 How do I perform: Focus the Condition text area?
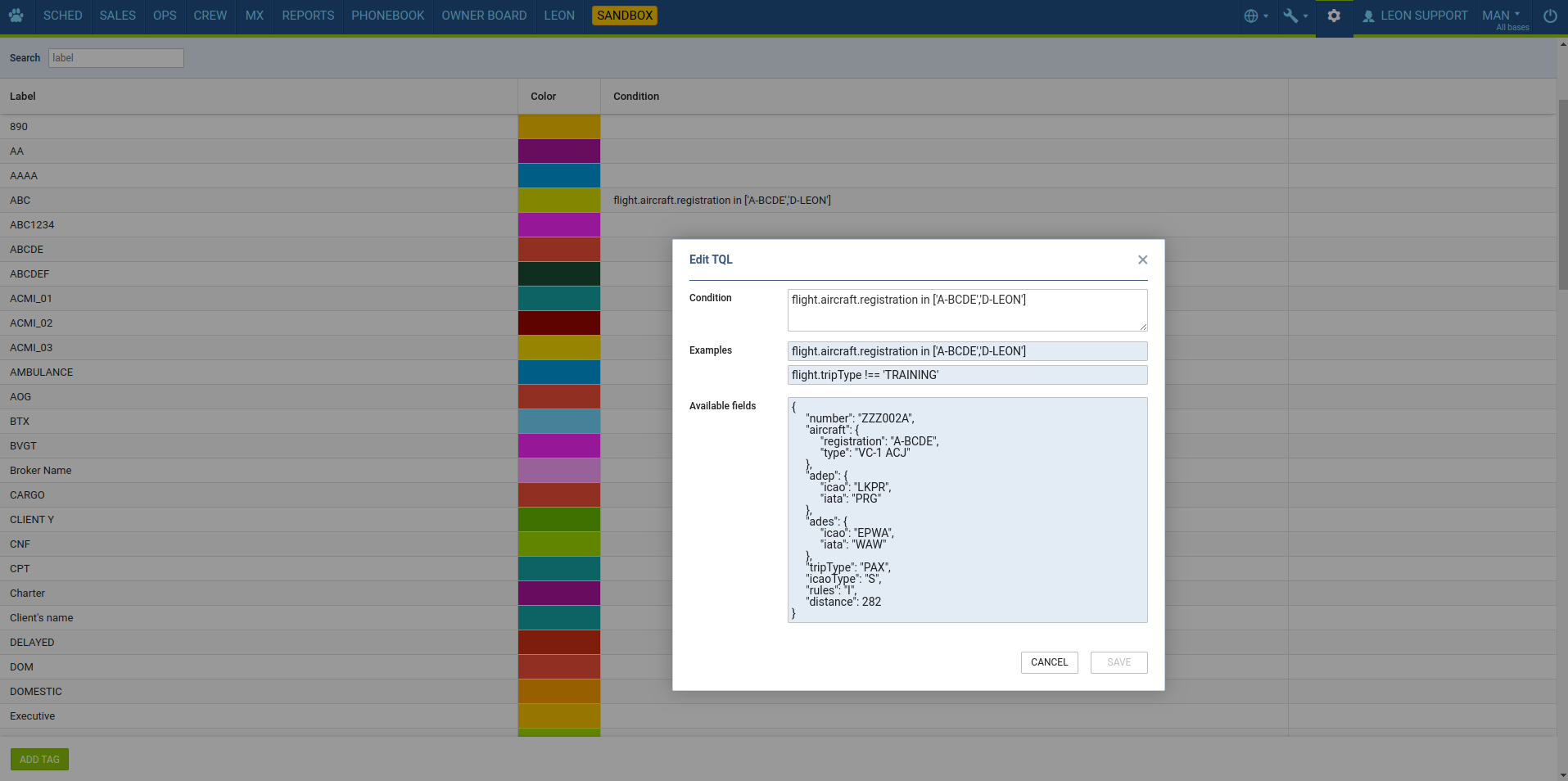(967, 310)
